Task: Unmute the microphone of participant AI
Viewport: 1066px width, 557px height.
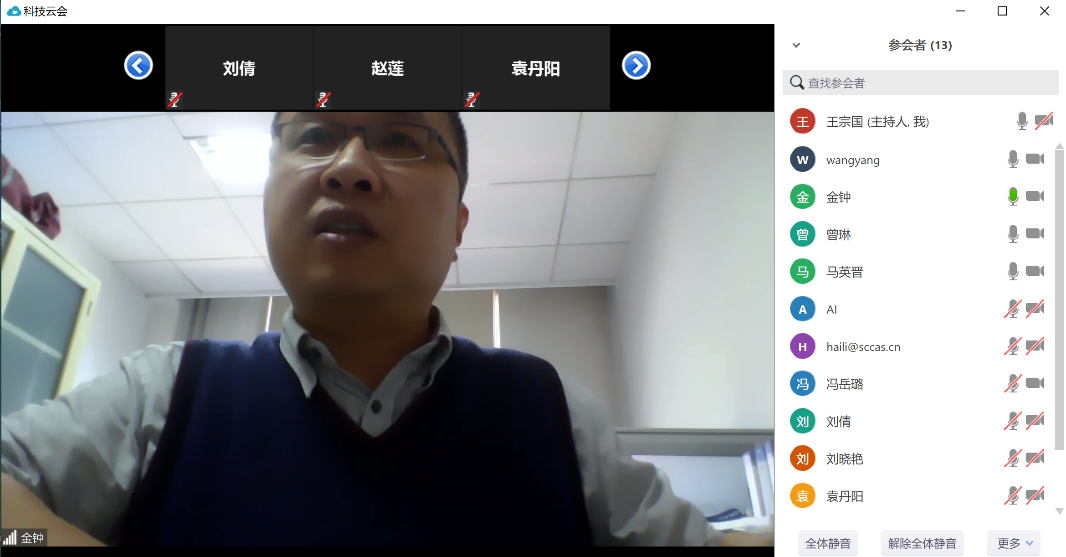Action: pos(1013,309)
